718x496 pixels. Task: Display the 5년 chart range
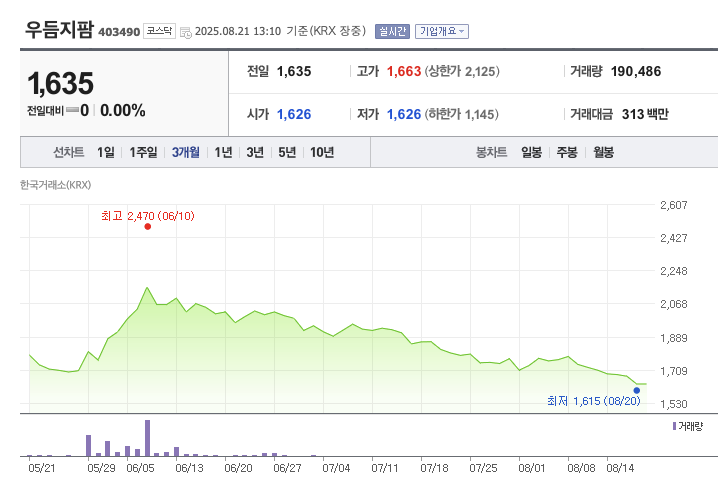(287, 152)
